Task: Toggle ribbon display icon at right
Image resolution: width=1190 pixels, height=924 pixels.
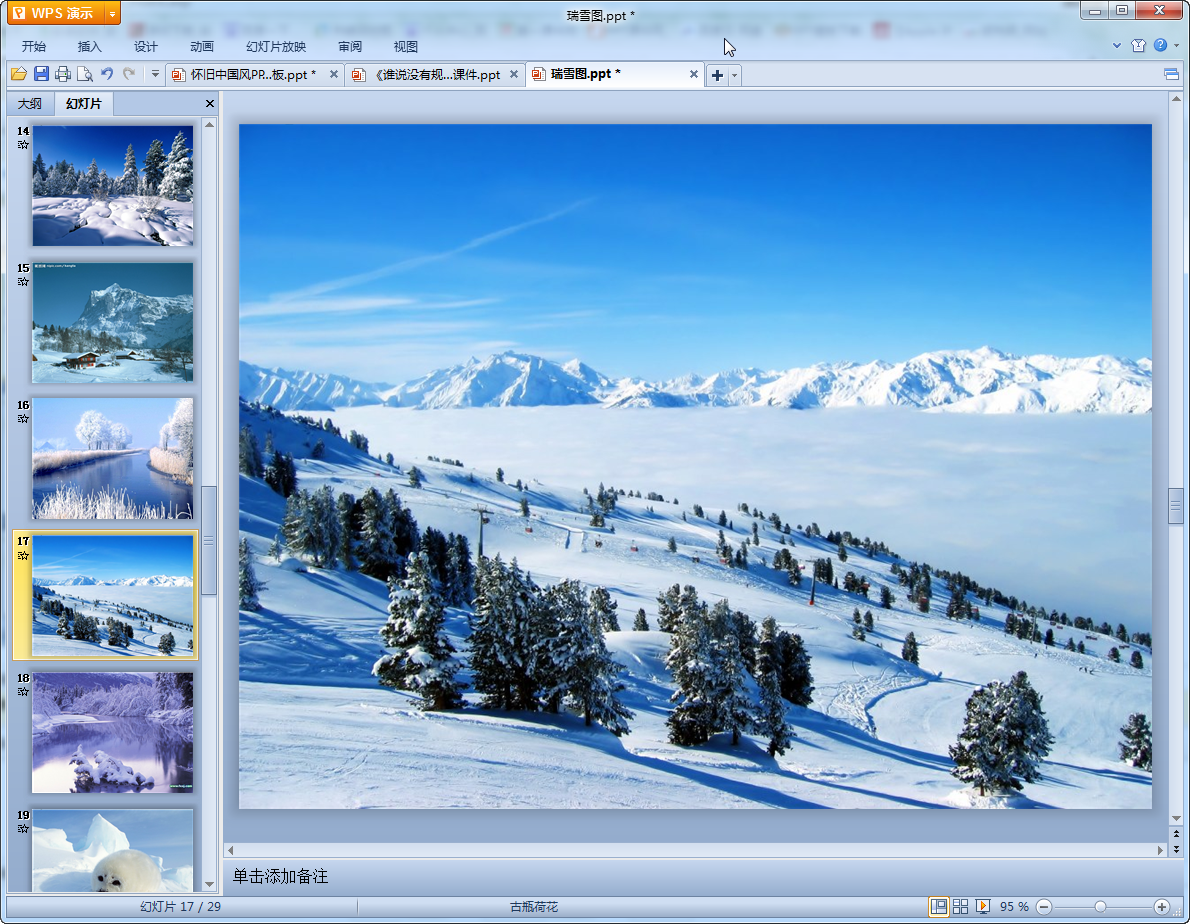Action: point(1171,74)
